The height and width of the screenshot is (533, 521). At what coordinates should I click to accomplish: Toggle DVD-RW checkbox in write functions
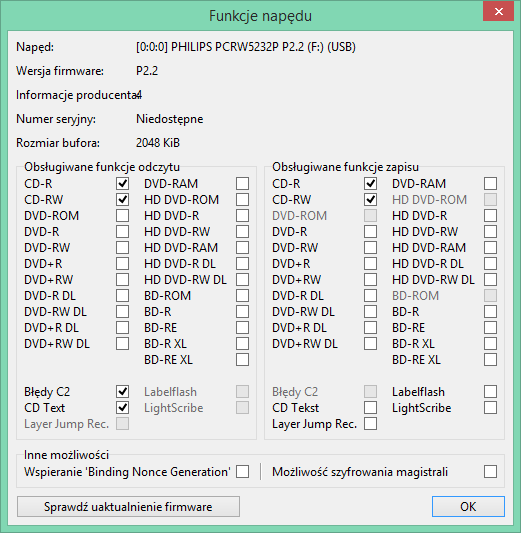click(x=370, y=247)
